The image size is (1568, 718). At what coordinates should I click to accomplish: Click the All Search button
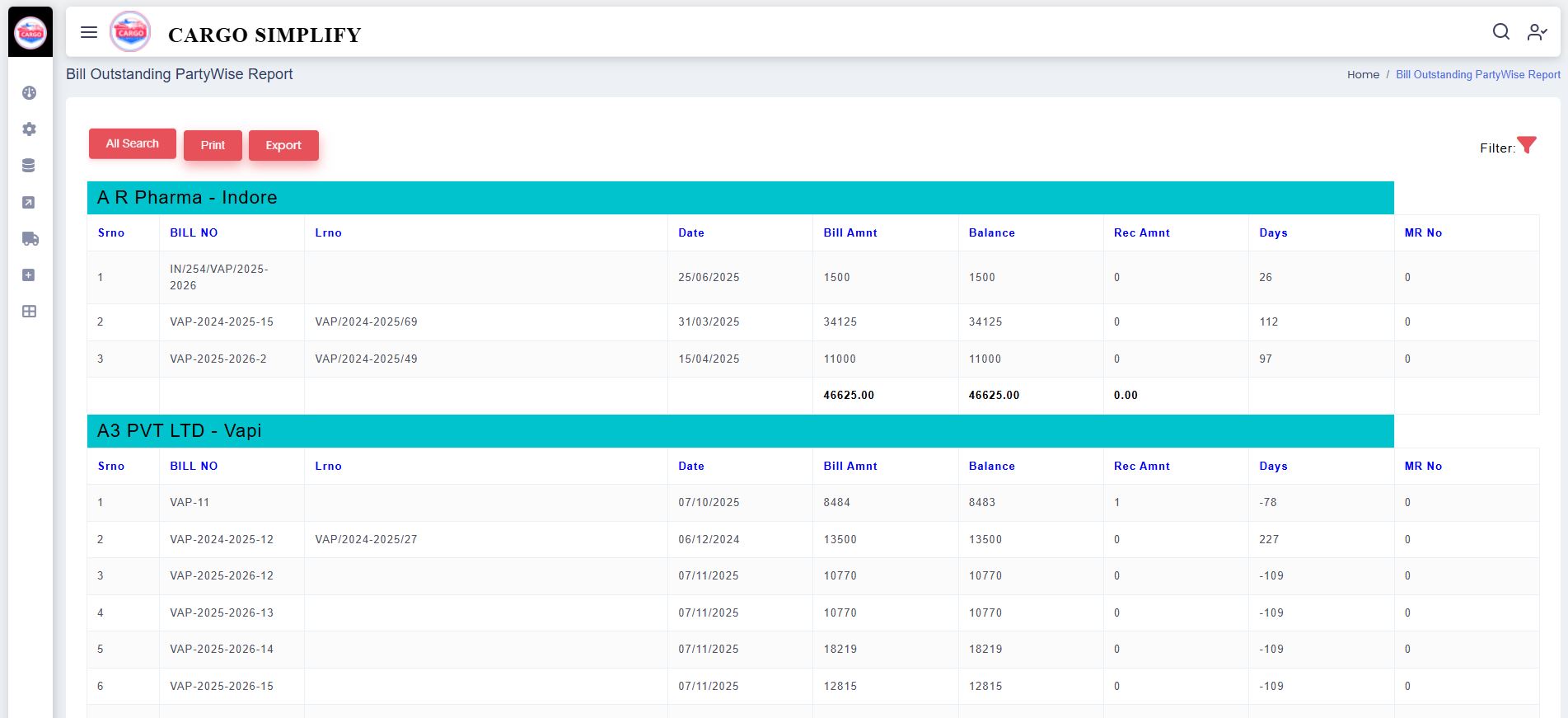coord(132,143)
